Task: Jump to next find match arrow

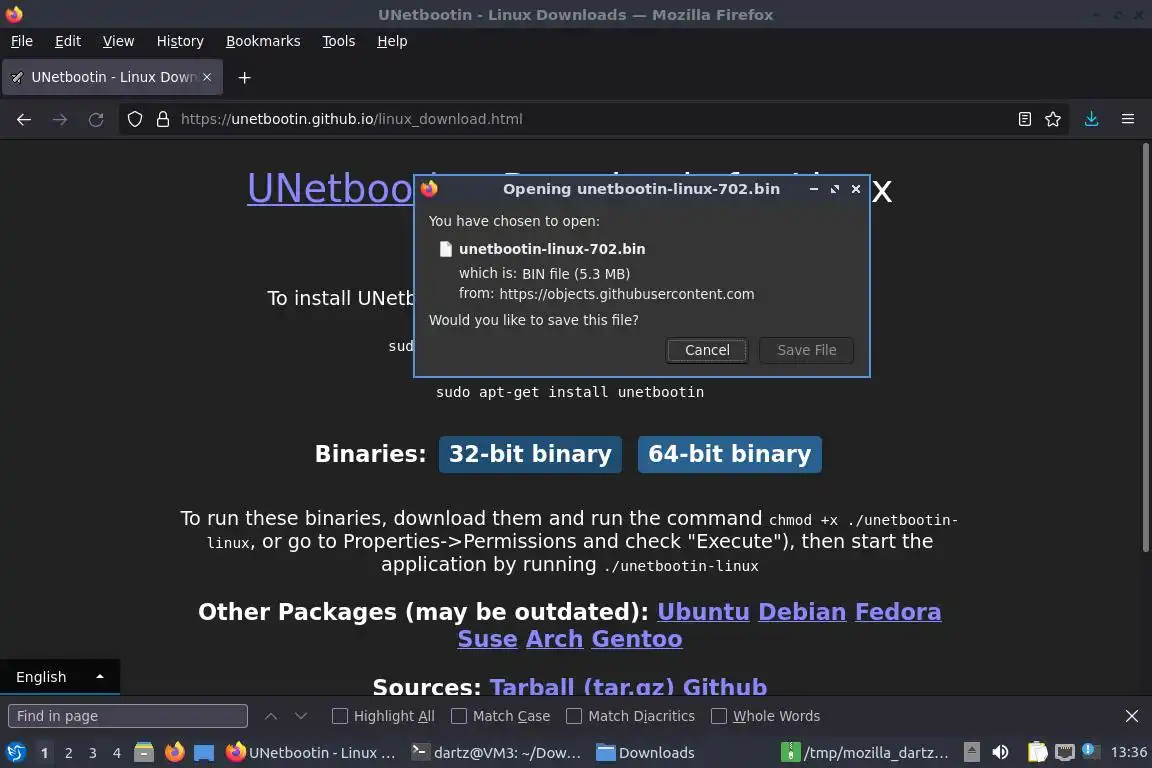Action: pyautogui.click(x=300, y=716)
